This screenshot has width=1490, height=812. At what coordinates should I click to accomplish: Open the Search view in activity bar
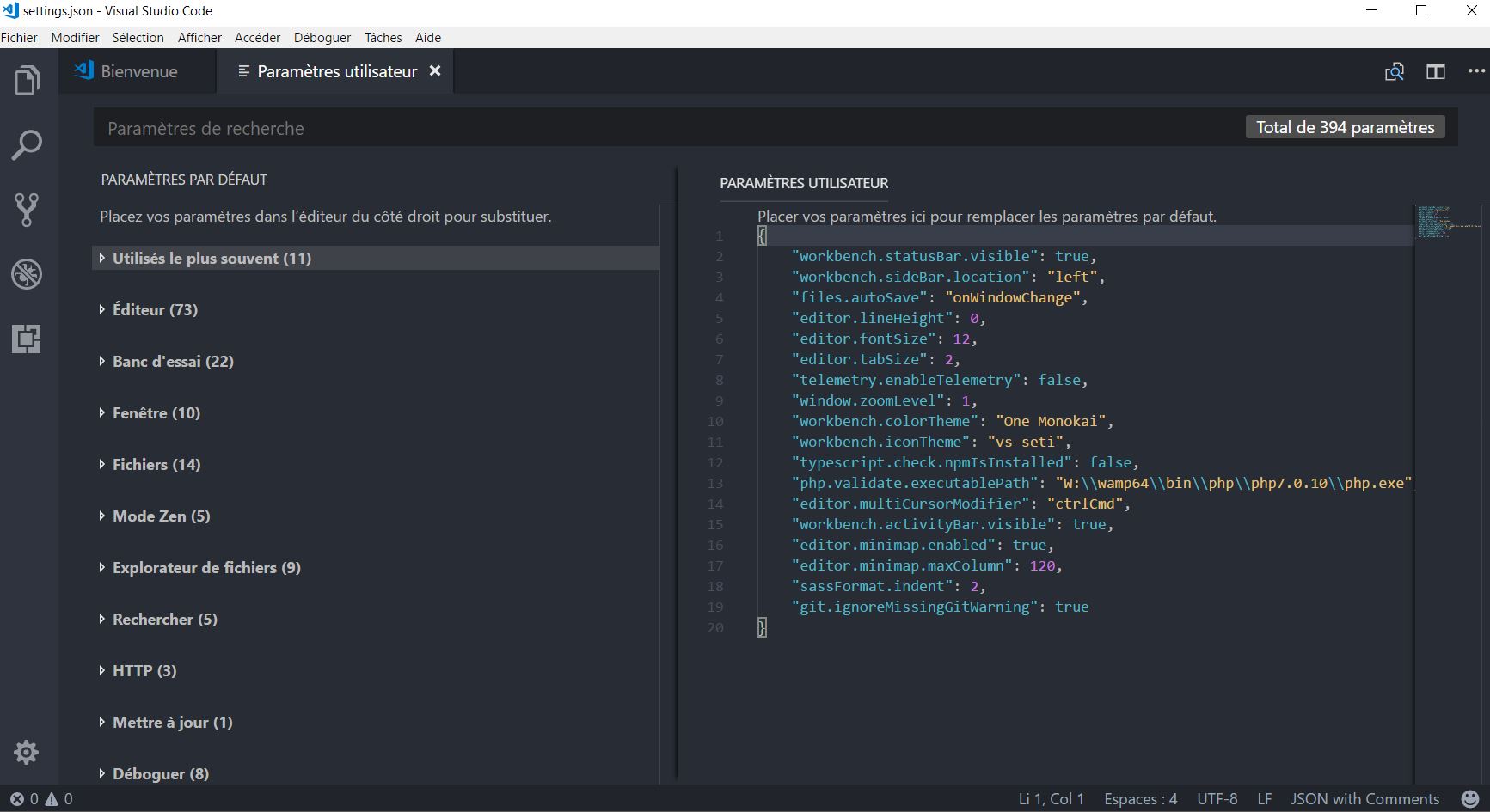(27, 144)
